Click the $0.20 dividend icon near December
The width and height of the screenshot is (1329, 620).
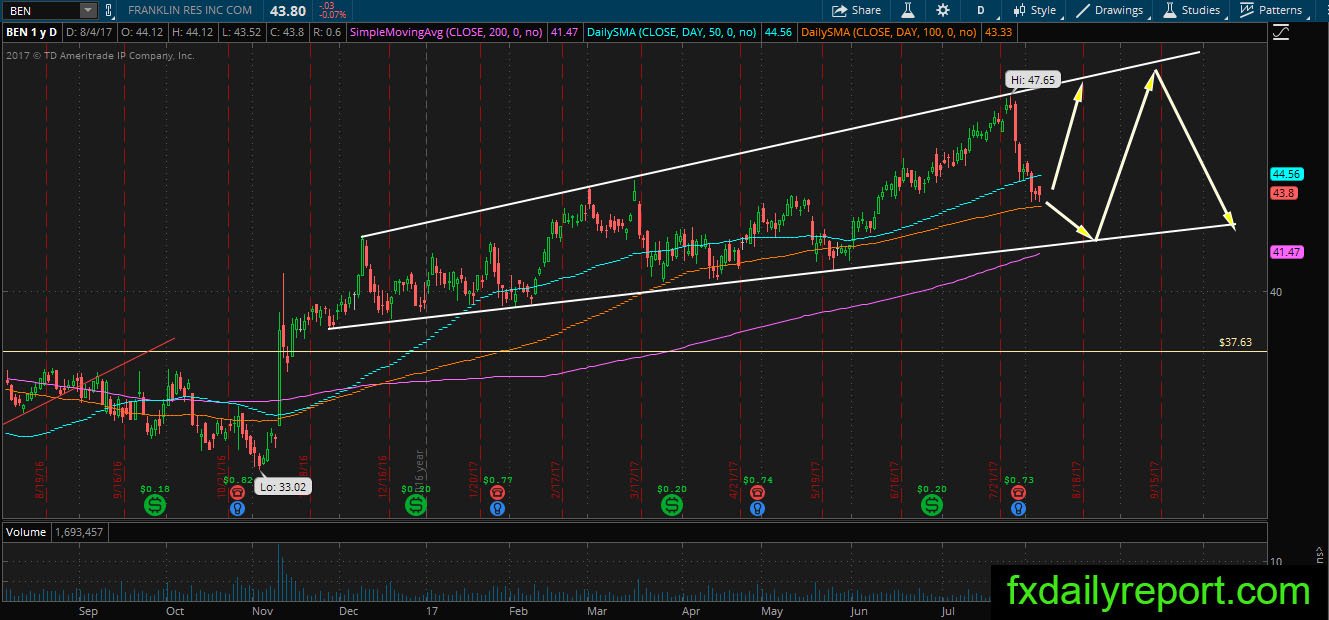415,506
